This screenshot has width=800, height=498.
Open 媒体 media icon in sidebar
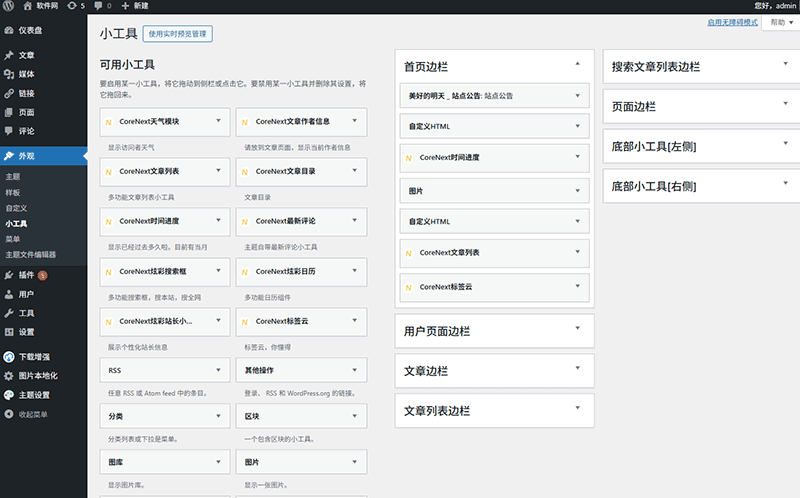pyautogui.click(x=9, y=74)
